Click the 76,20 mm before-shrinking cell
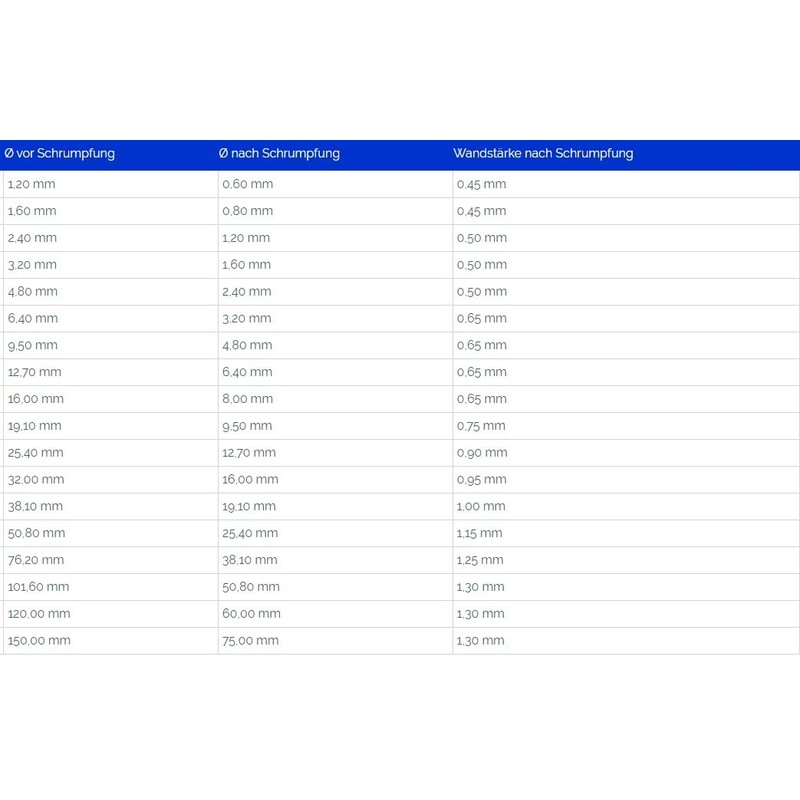 point(35,560)
